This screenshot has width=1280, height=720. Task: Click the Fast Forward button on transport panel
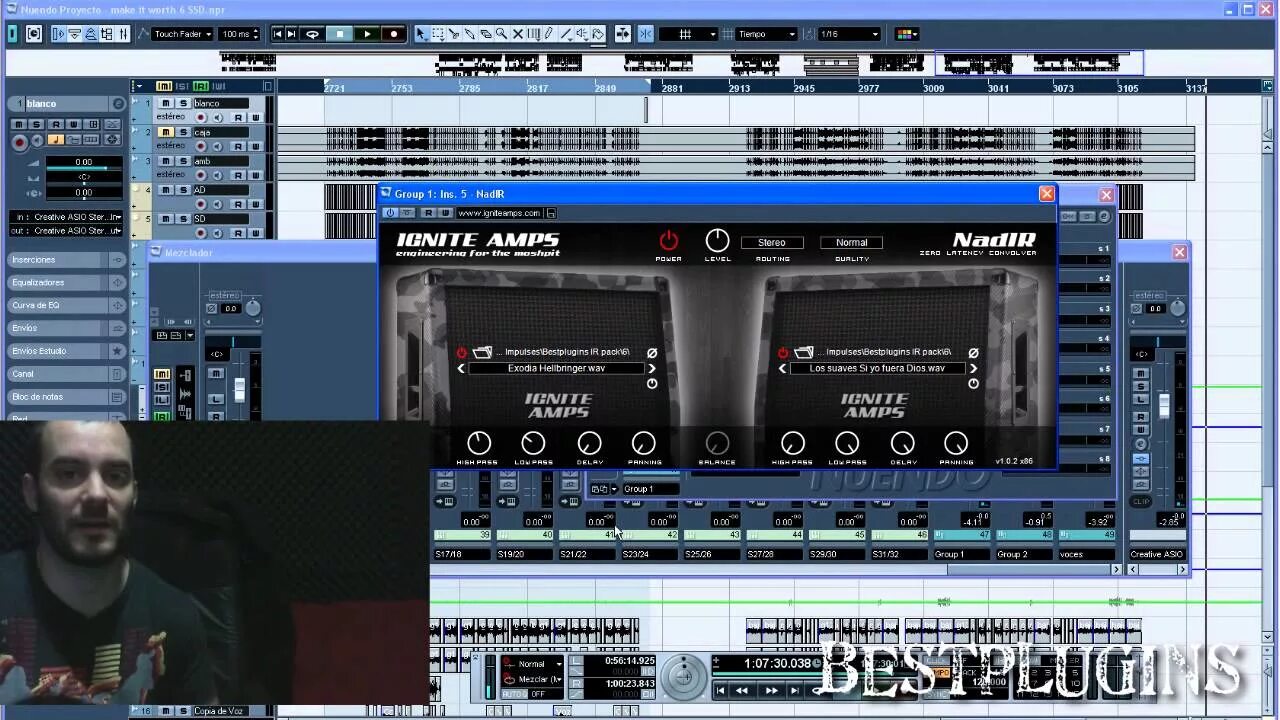771,690
